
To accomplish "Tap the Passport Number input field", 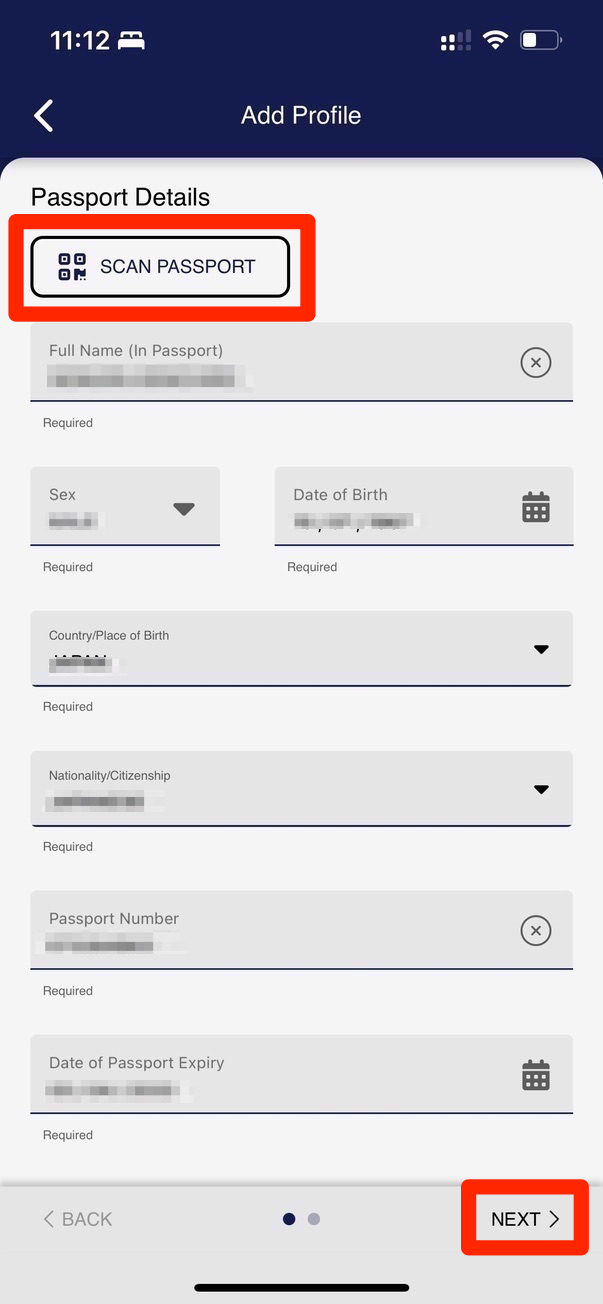I will point(270,931).
